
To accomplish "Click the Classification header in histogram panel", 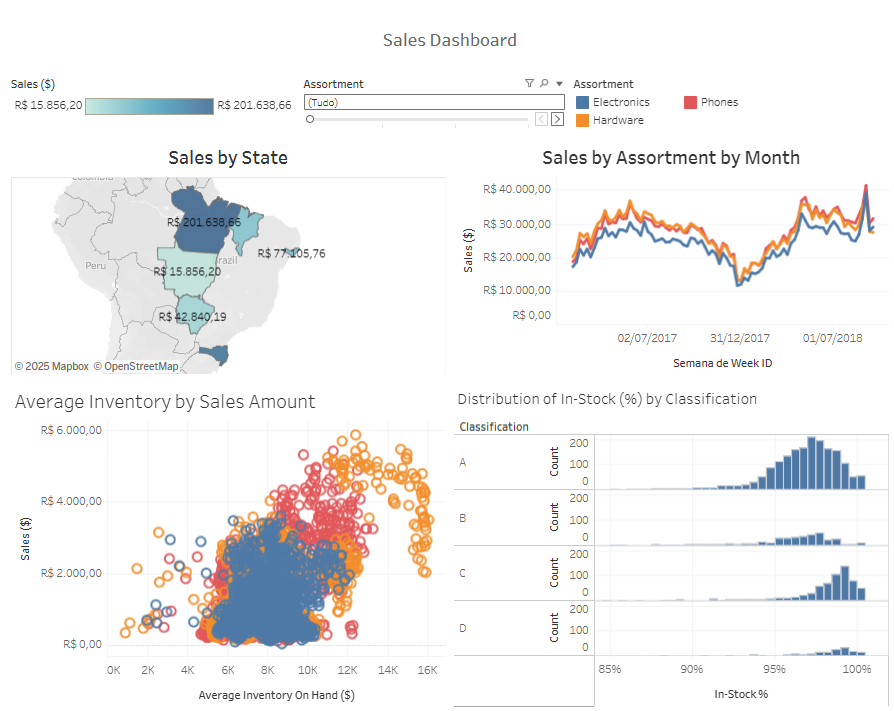I will click(x=494, y=427).
